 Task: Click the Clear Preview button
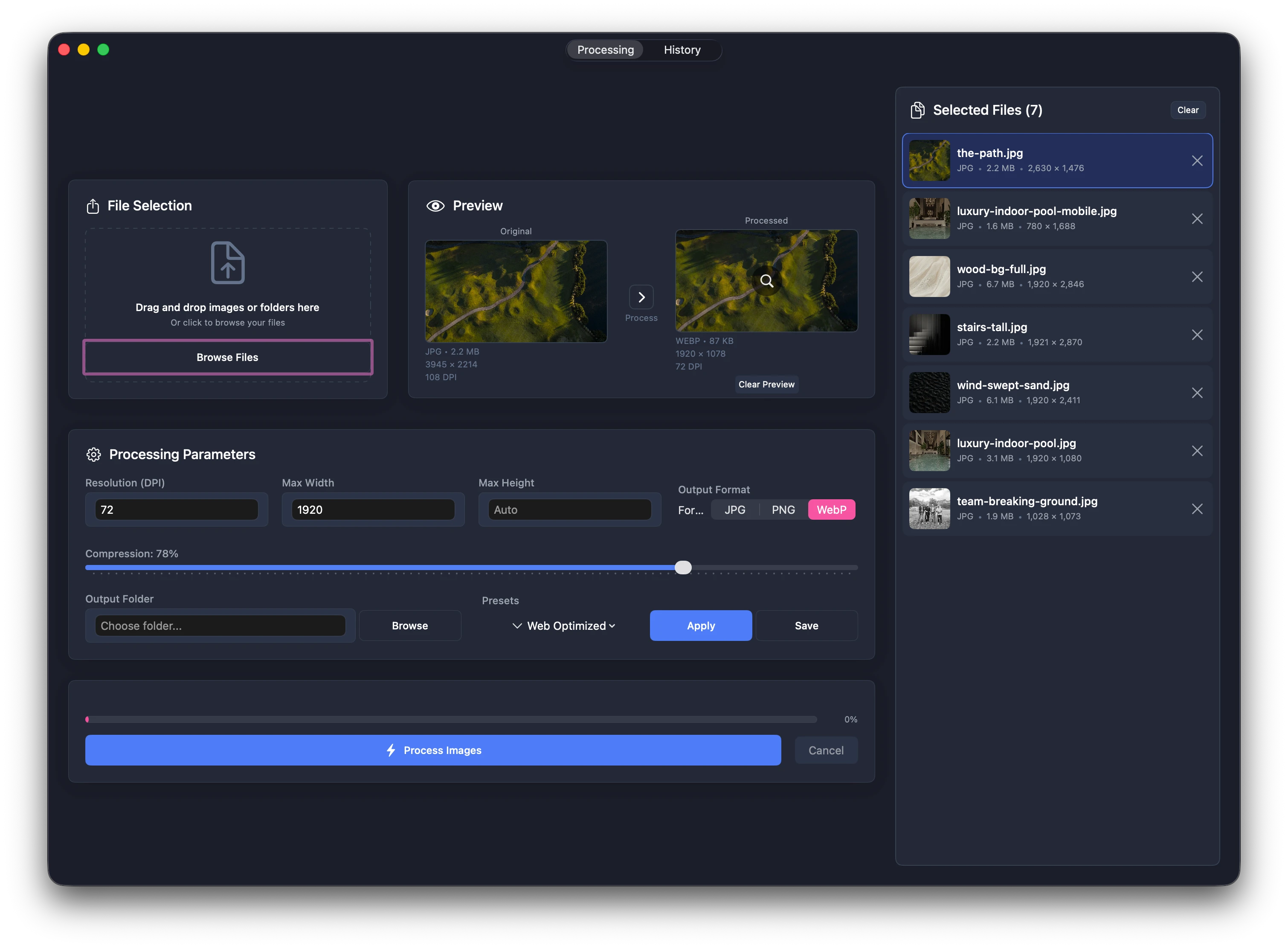[766, 384]
